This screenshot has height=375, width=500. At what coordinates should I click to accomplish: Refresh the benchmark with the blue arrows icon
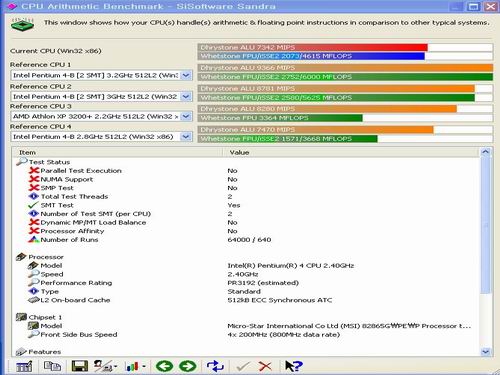pos(215,366)
